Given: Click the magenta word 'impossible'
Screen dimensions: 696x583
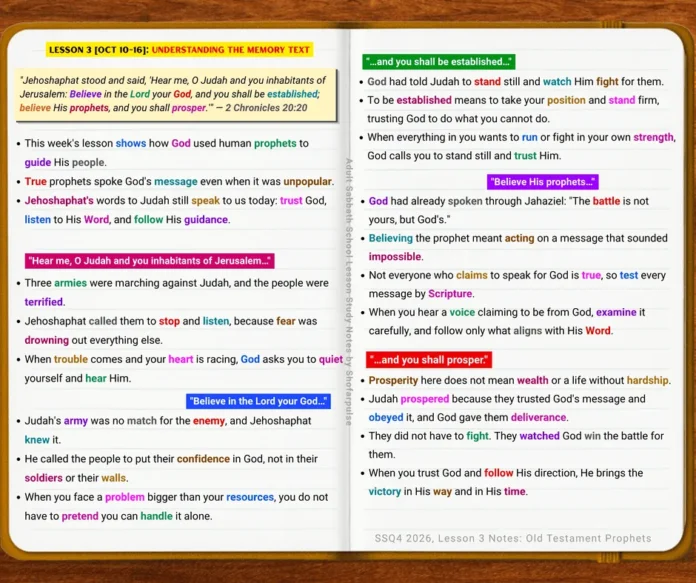Looking at the screenshot, I should (395, 257).
